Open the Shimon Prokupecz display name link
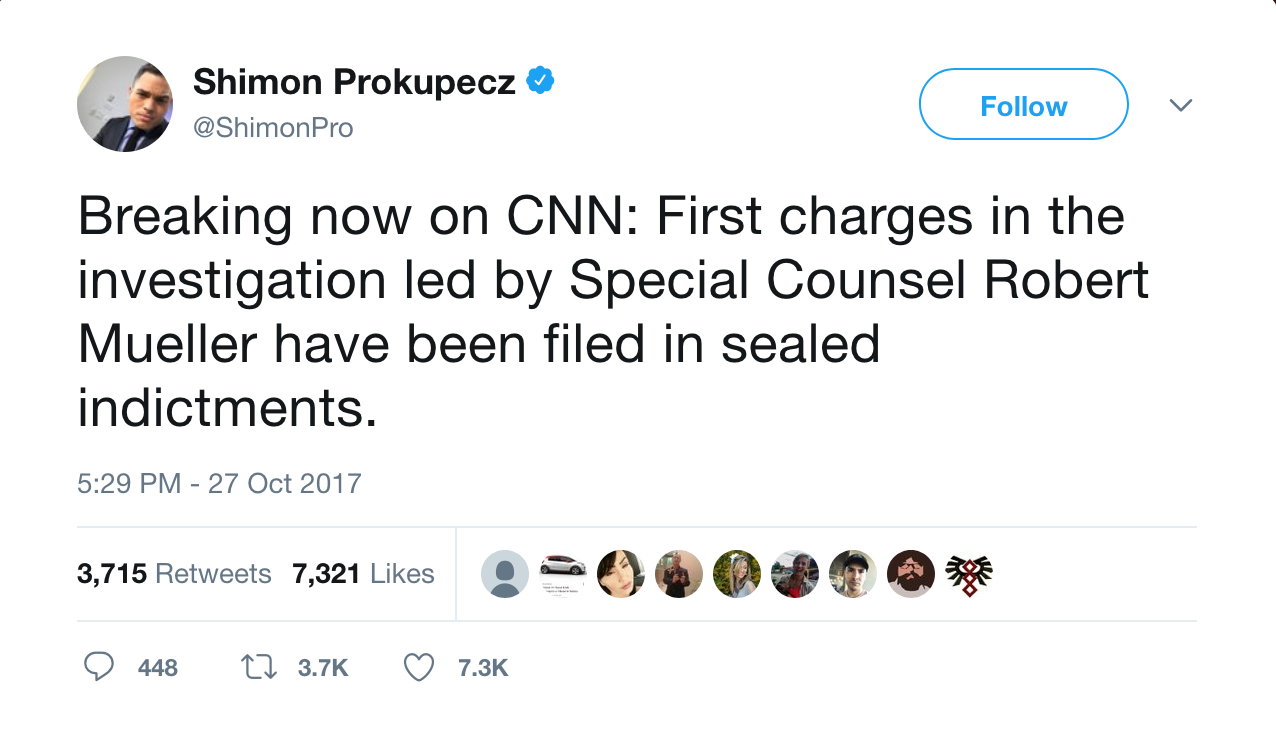The height and width of the screenshot is (732, 1276). tap(354, 82)
